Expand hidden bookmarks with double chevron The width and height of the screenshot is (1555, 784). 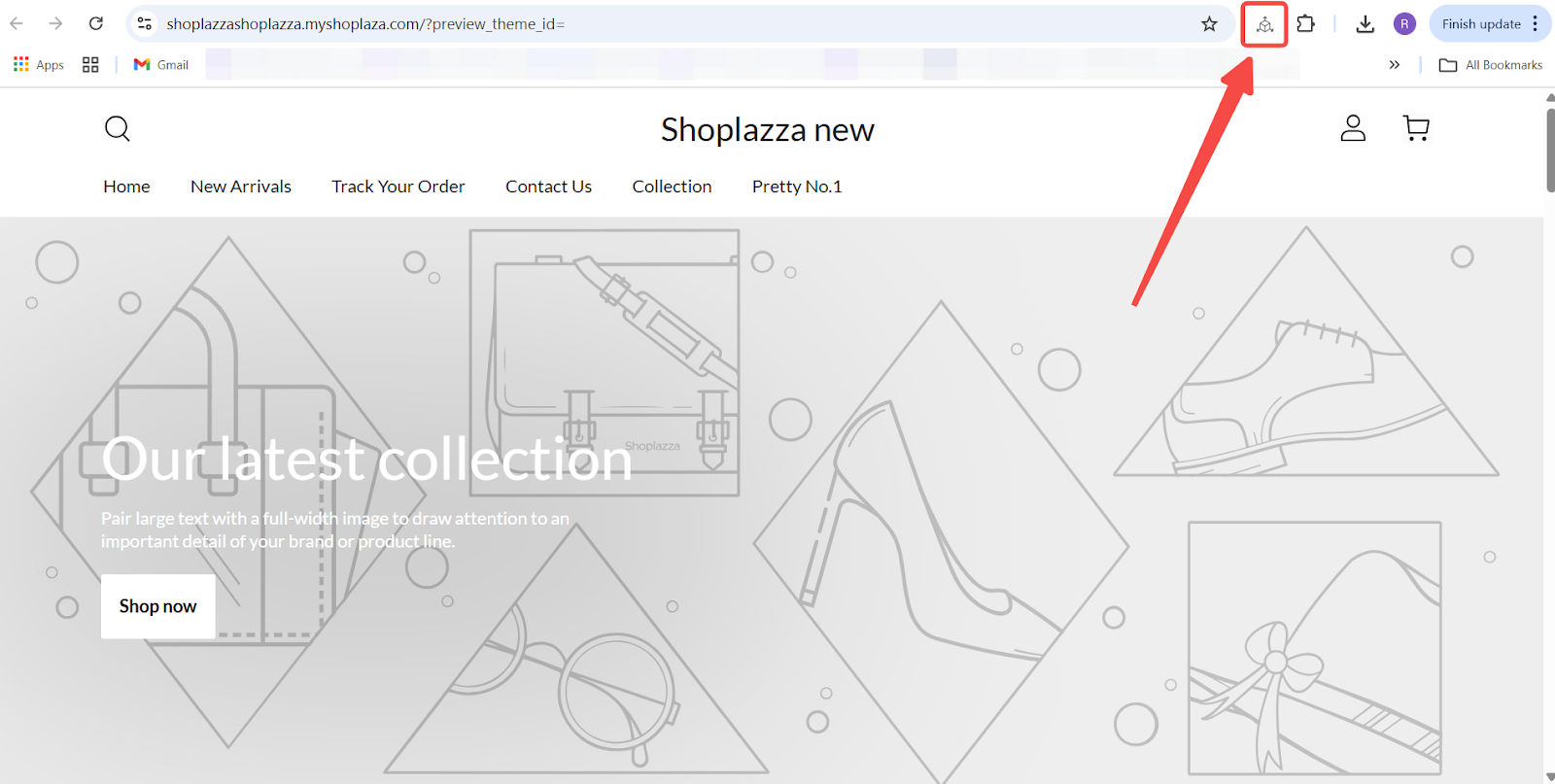pos(1394,65)
